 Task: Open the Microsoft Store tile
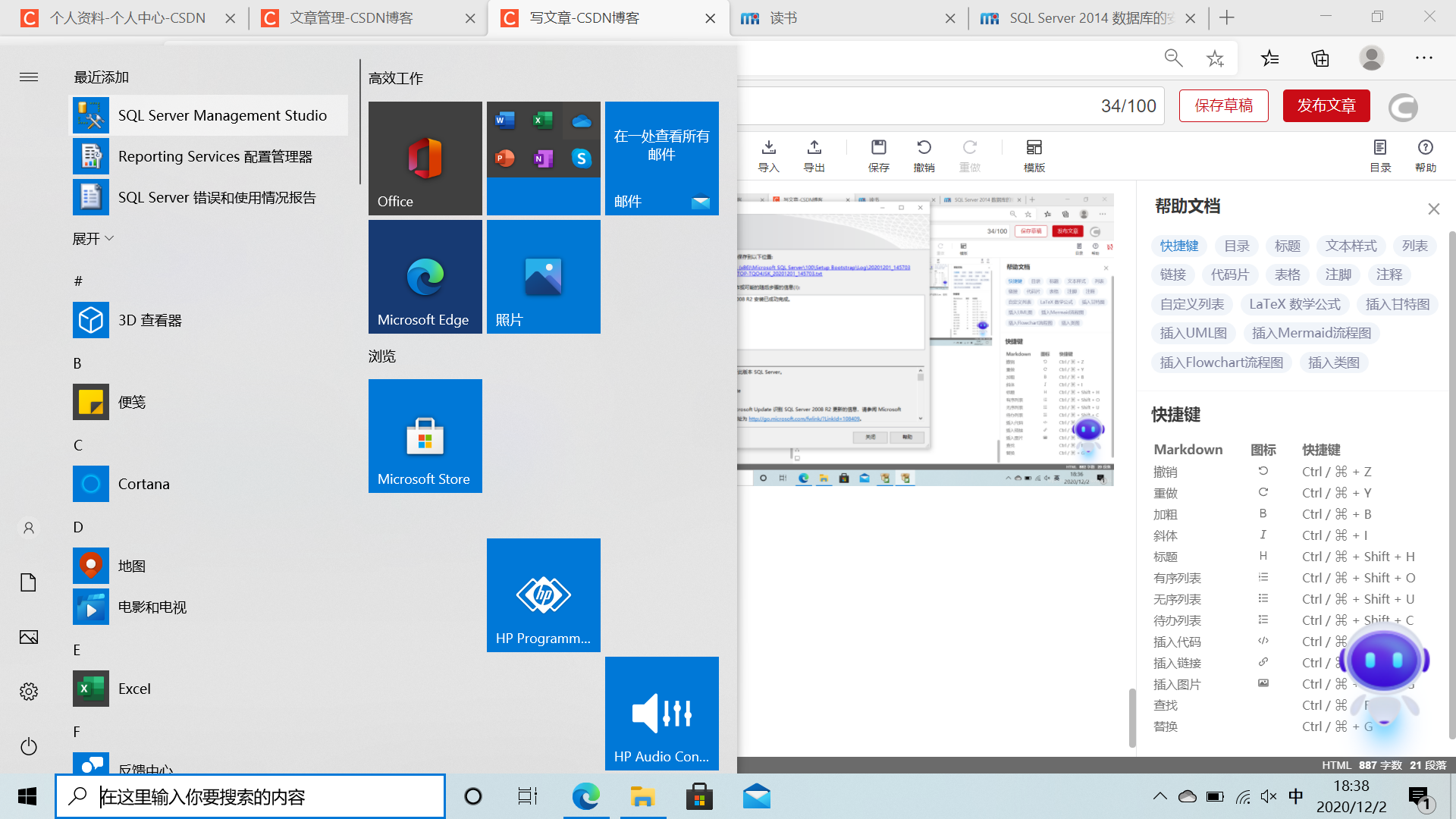click(x=425, y=436)
